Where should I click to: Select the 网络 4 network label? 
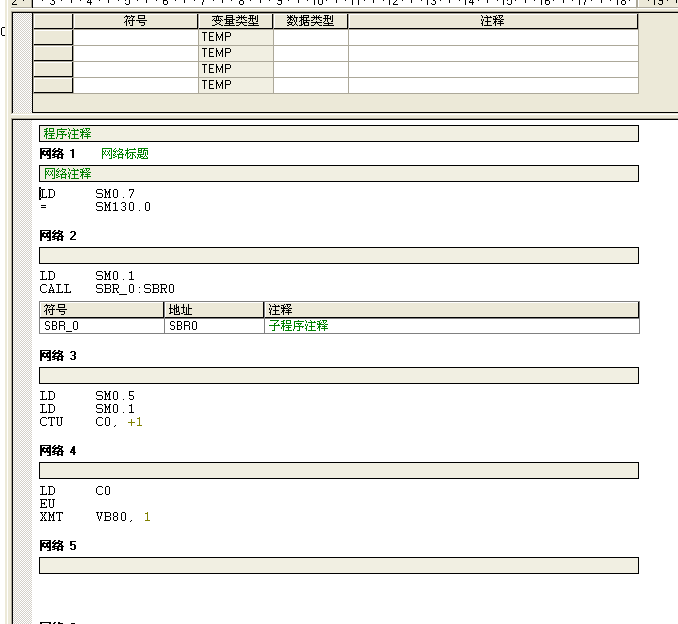[x=58, y=451]
